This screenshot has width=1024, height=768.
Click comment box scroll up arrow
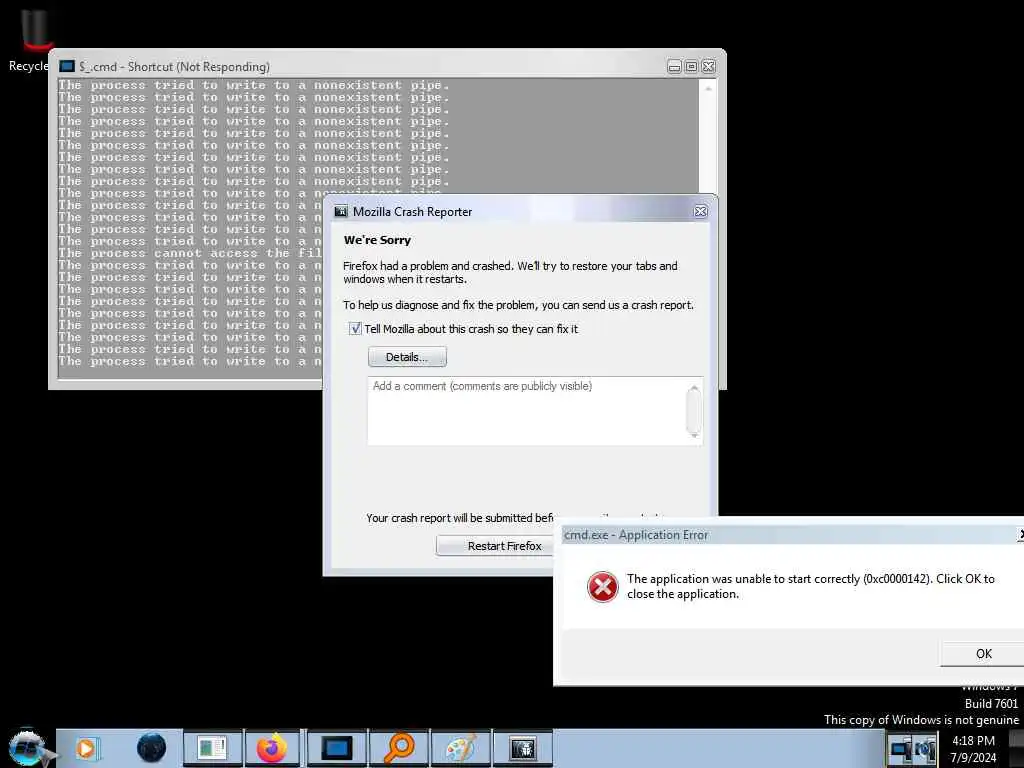tap(694, 388)
